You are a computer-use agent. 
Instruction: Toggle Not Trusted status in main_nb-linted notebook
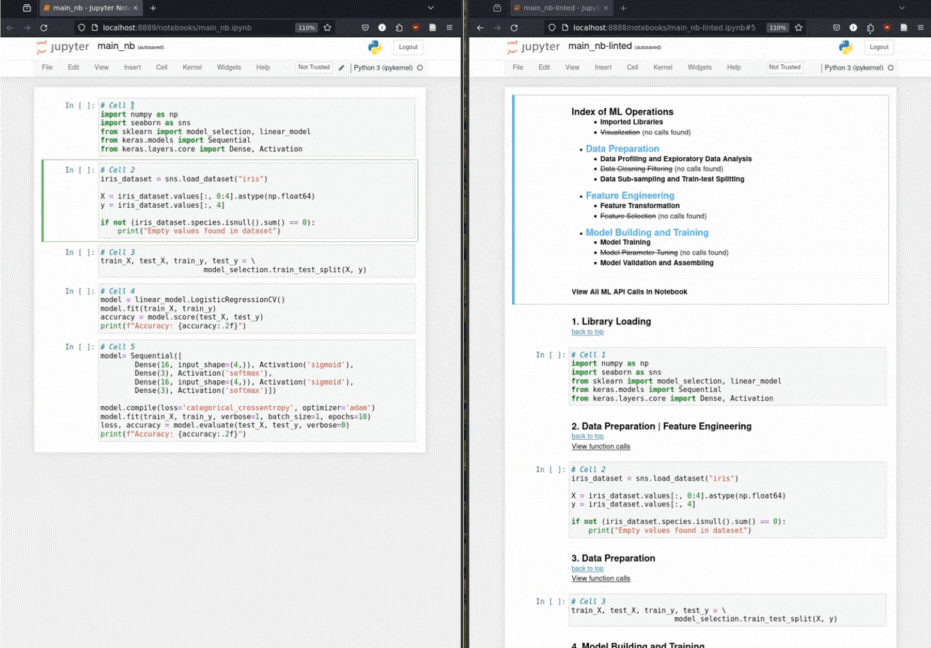coord(784,68)
